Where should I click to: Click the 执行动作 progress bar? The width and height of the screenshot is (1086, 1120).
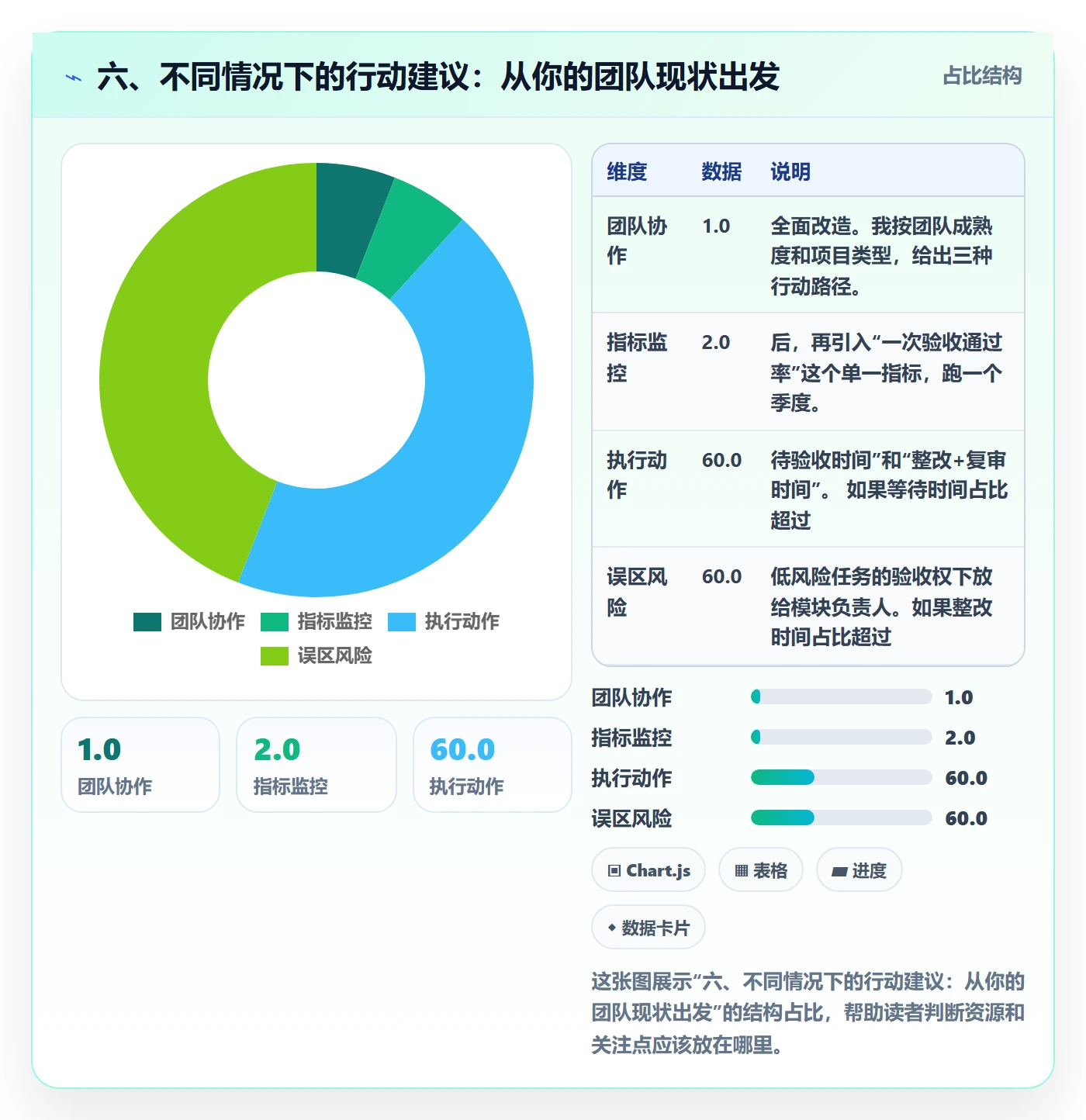pyautogui.click(x=842, y=777)
